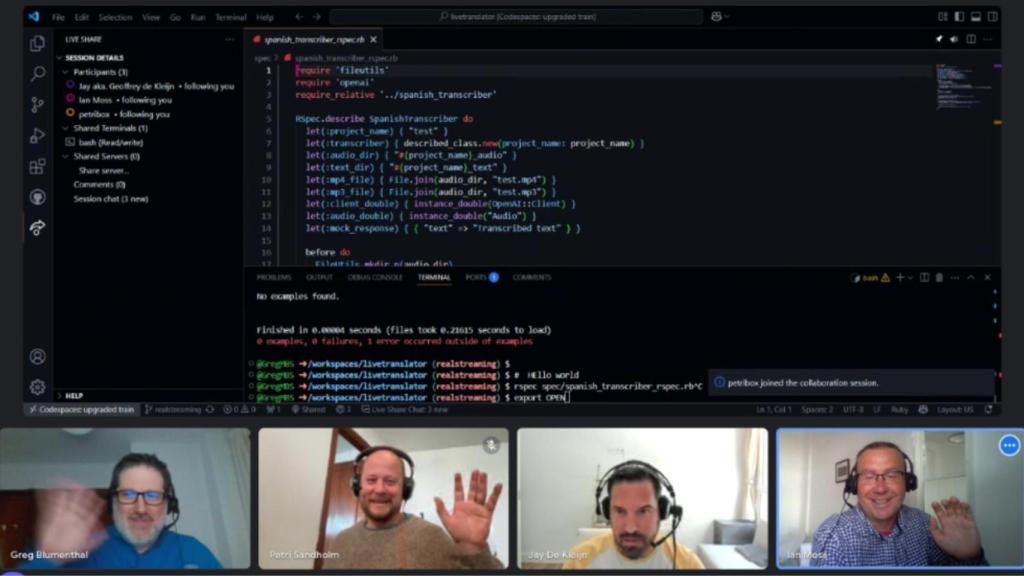
Task: Click the split editor icon
Action: coord(970,39)
